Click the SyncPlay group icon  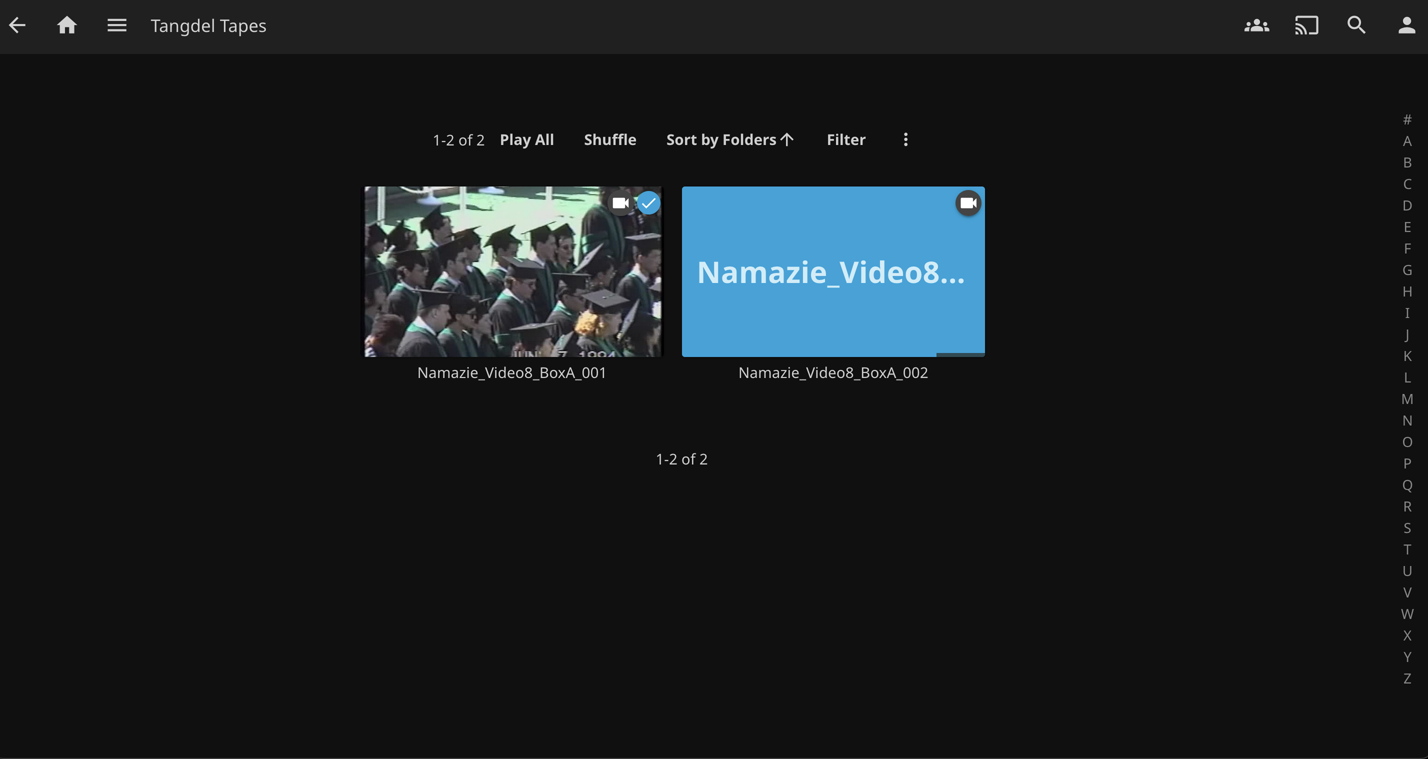tap(1256, 25)
